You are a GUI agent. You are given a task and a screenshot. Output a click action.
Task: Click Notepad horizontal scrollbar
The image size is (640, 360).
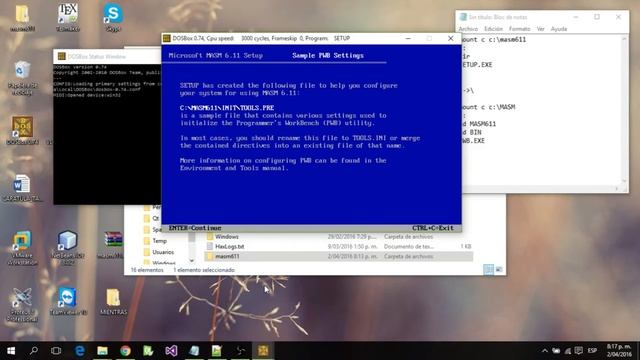(x=541, y=188)
